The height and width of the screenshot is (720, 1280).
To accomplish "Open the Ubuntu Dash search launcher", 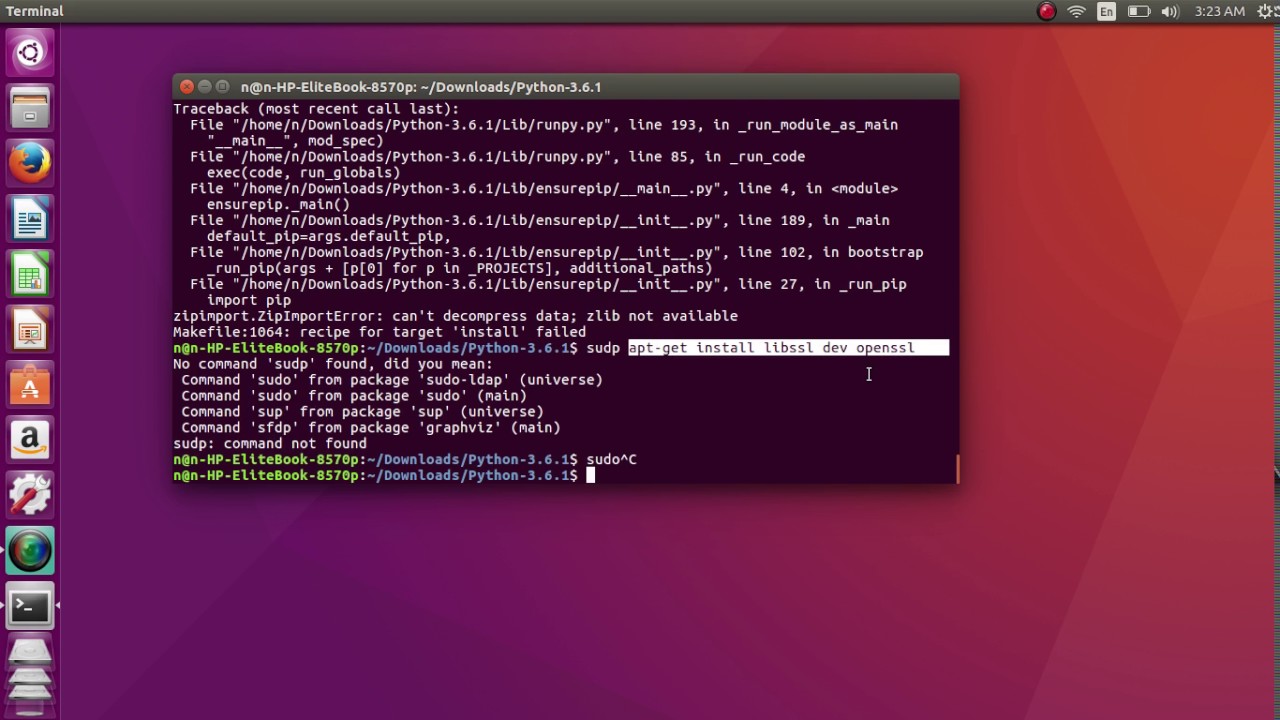I will [x=29, y=53].
